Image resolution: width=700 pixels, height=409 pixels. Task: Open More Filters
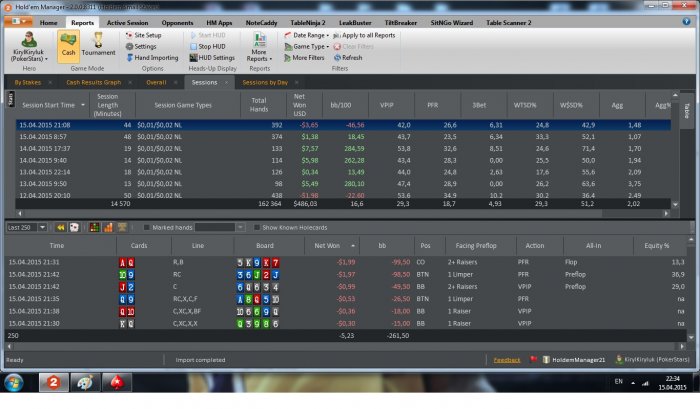[304, 58]
